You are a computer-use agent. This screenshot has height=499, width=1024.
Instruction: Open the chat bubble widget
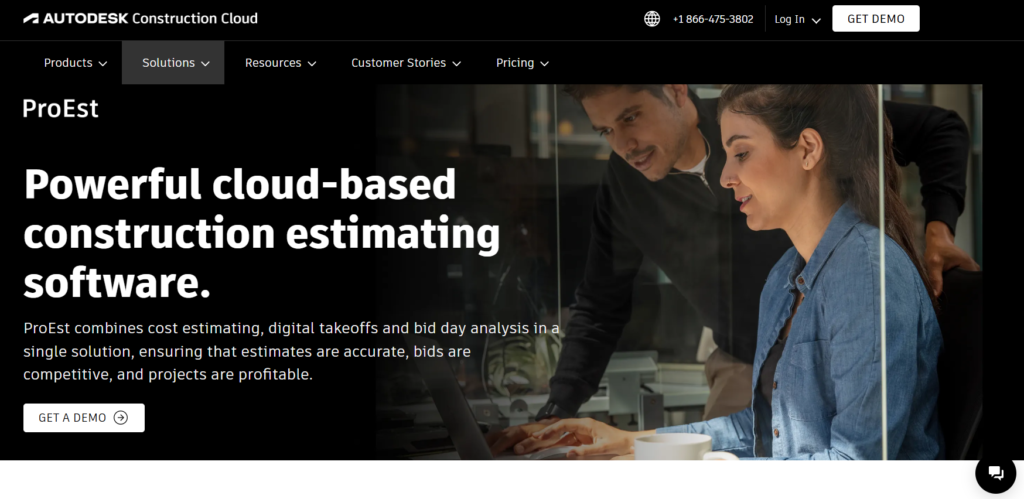point(995,473)
